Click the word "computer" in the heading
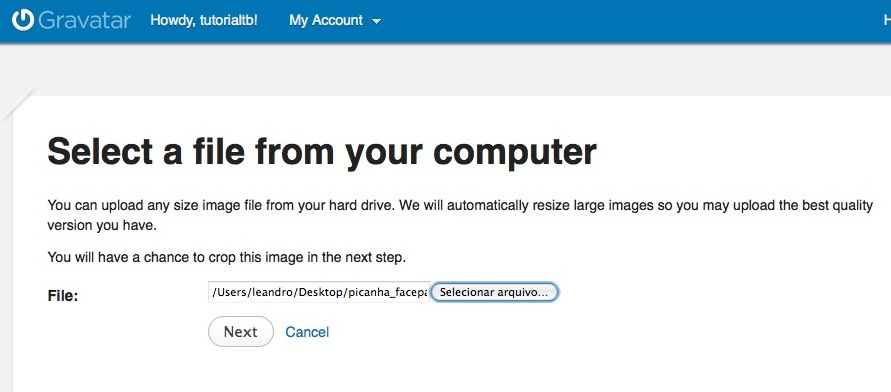Viewport: 891px width, 392px height. click(x=514, y=152)
